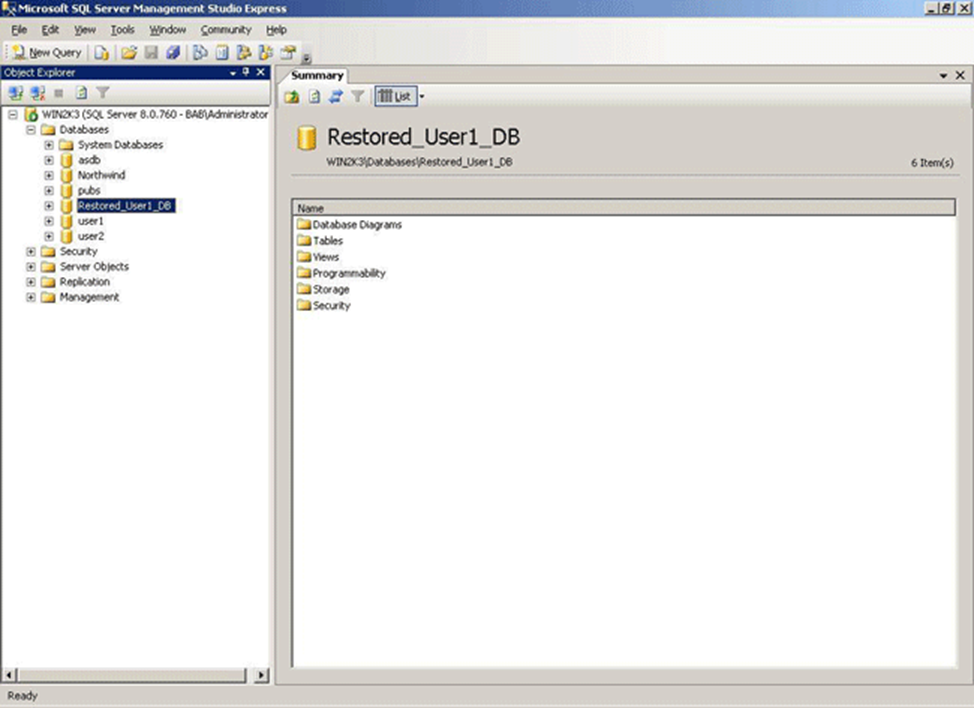This screenshot has width=974, height=708.
Task: Click the Database Engine Query icon
Action: [x=101, y=53]
